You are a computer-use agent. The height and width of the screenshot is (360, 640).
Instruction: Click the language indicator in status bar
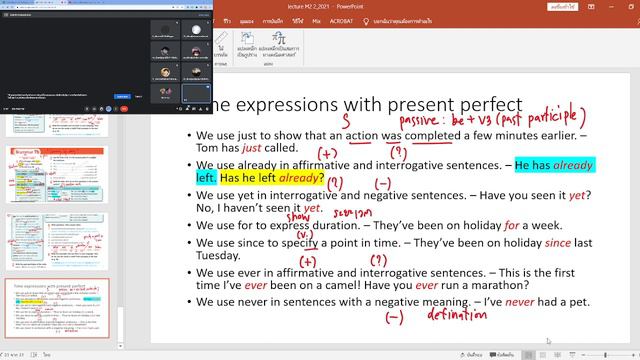click(47, 355)
